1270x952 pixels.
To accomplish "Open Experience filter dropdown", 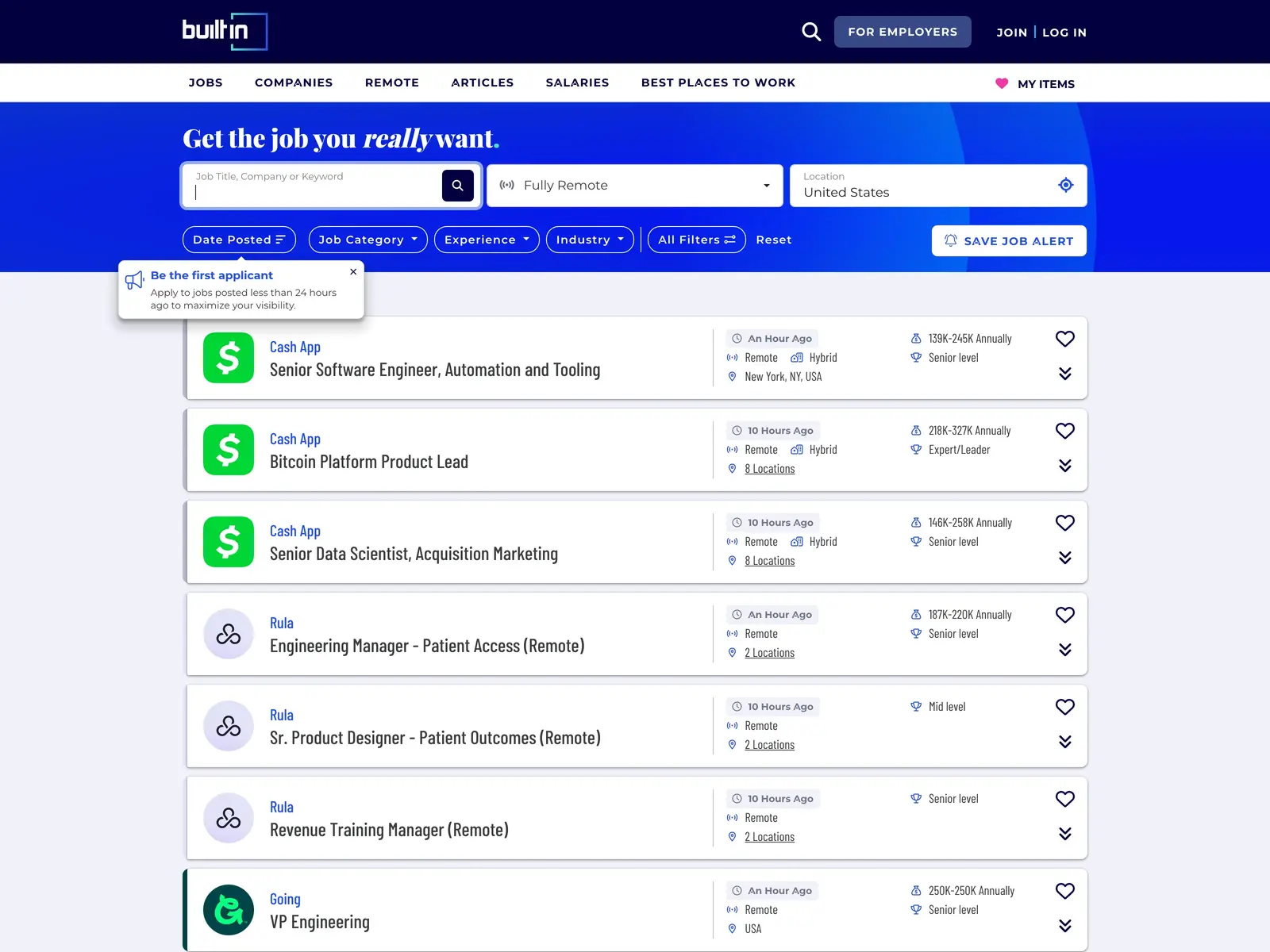I will [x=487, y=240].
